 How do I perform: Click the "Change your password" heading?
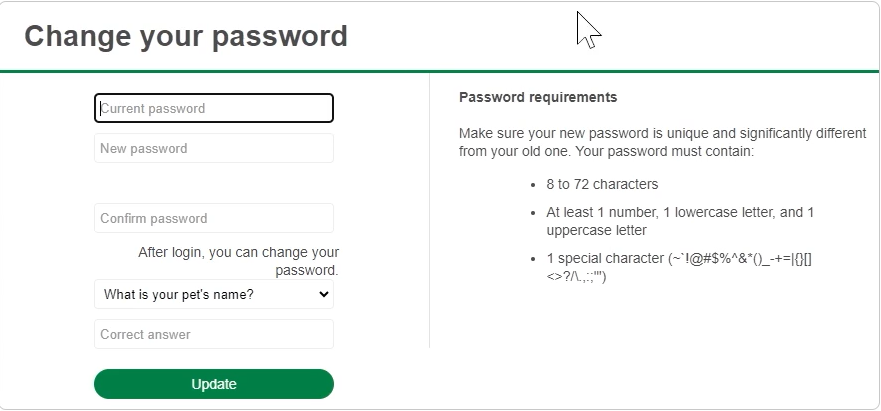coord(186,35)
